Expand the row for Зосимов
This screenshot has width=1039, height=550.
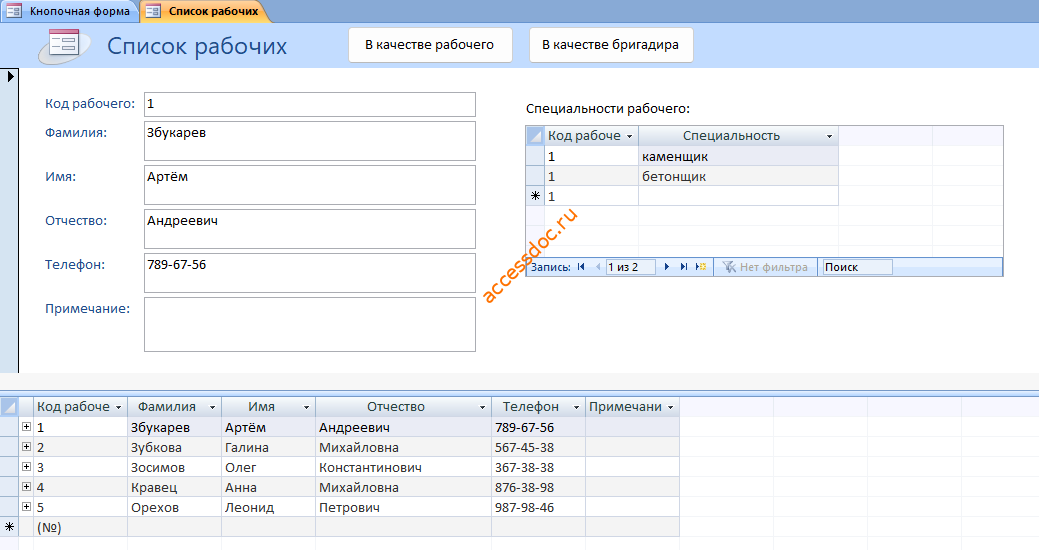[x=27, y=467]
